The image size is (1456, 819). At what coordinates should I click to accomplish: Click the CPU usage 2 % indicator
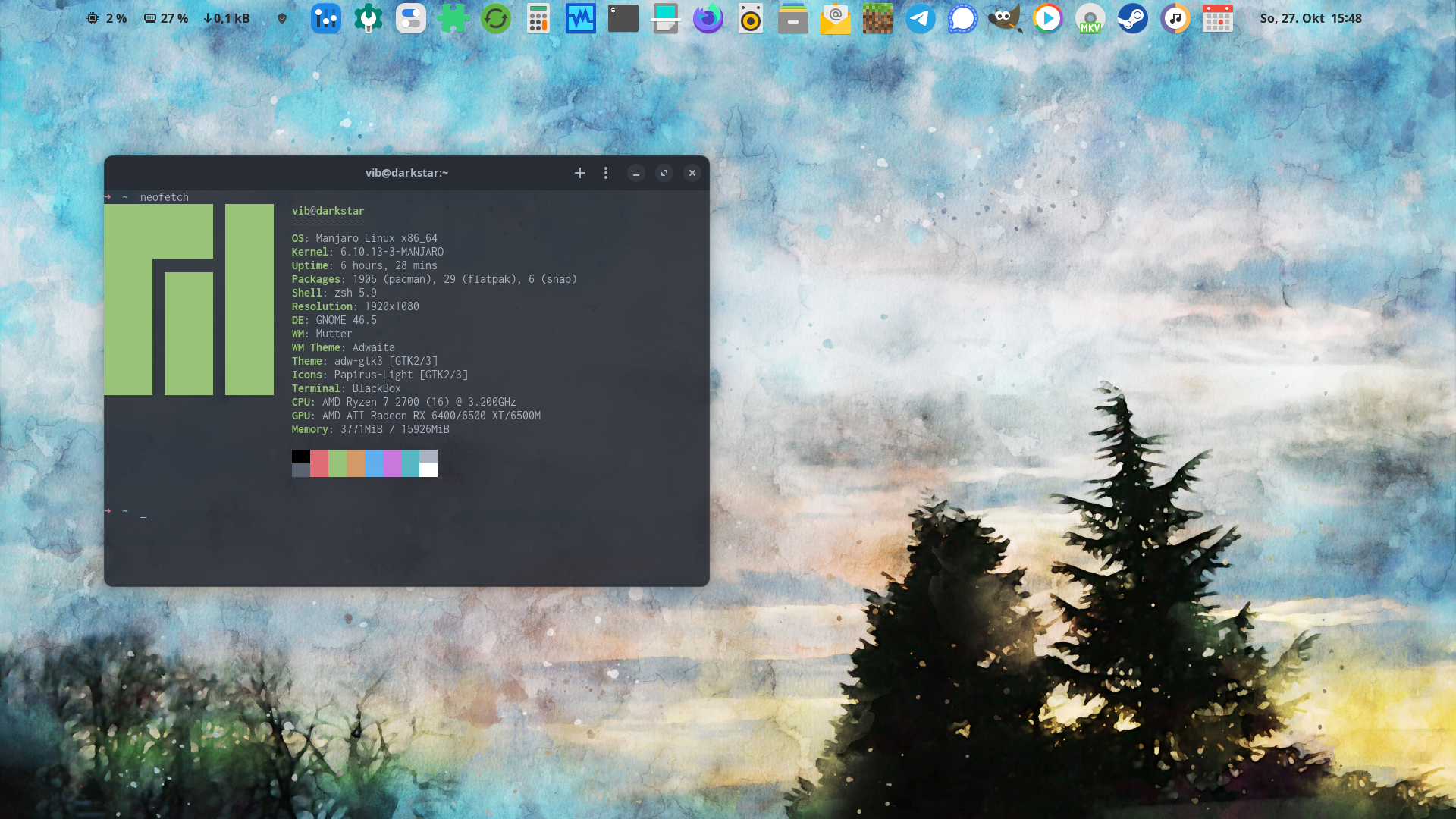(107, 18)
